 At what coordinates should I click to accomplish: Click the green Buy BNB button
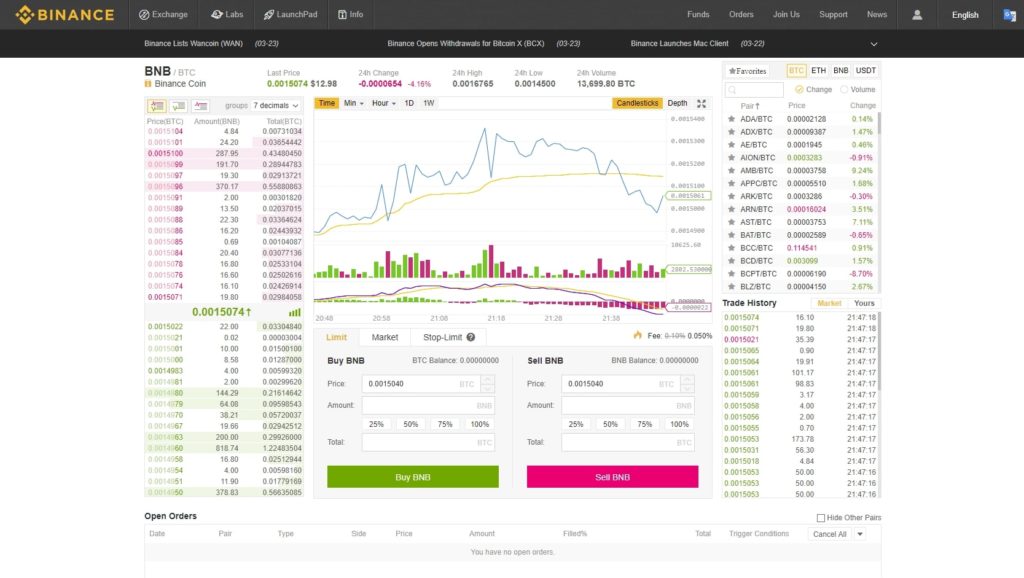pyautogui.click(x=413, y=477)
